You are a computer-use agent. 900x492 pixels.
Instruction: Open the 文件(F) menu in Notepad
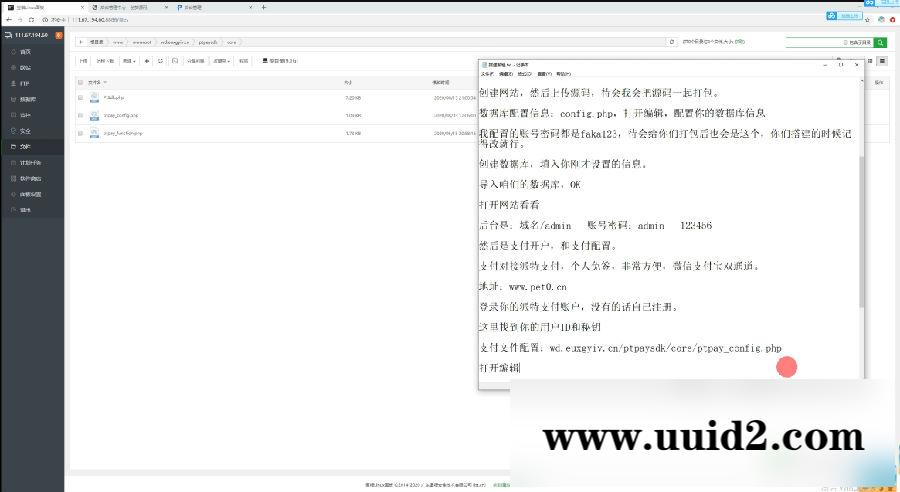487,74
